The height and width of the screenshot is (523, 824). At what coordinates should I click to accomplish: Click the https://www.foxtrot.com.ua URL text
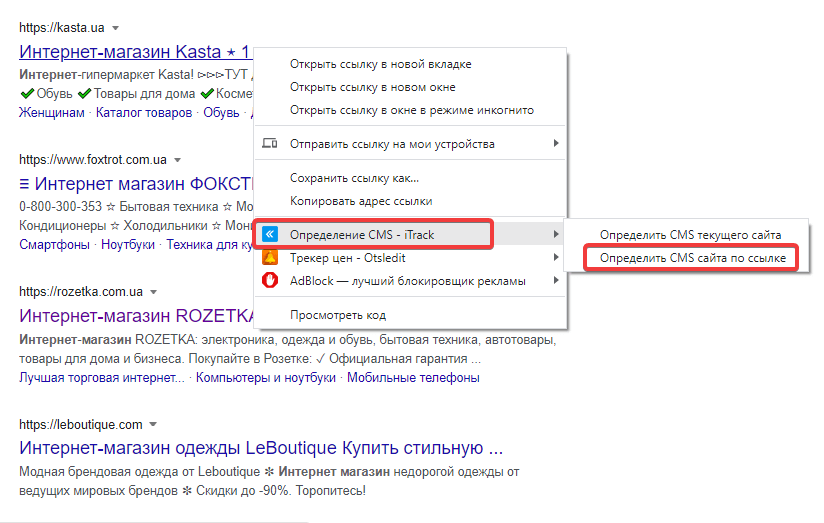pos(92,160)
